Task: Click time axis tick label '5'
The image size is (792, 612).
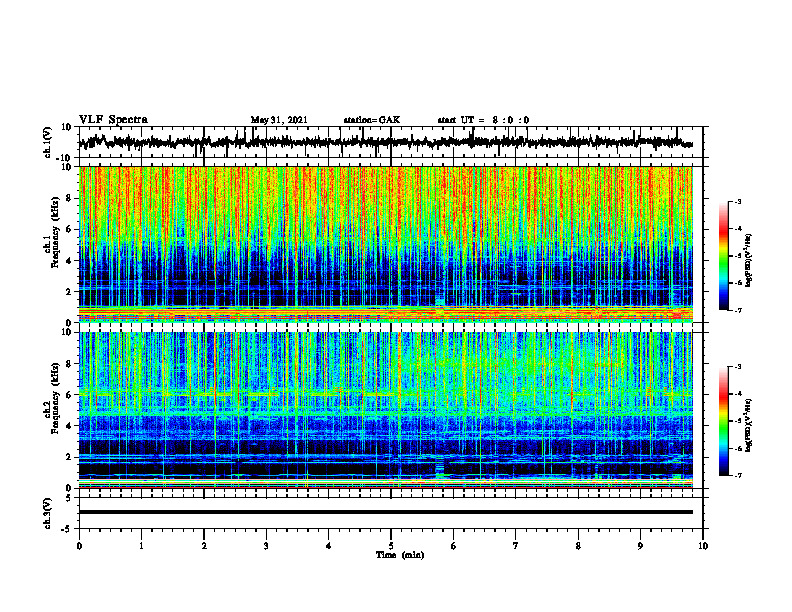Action: [391, 546]
